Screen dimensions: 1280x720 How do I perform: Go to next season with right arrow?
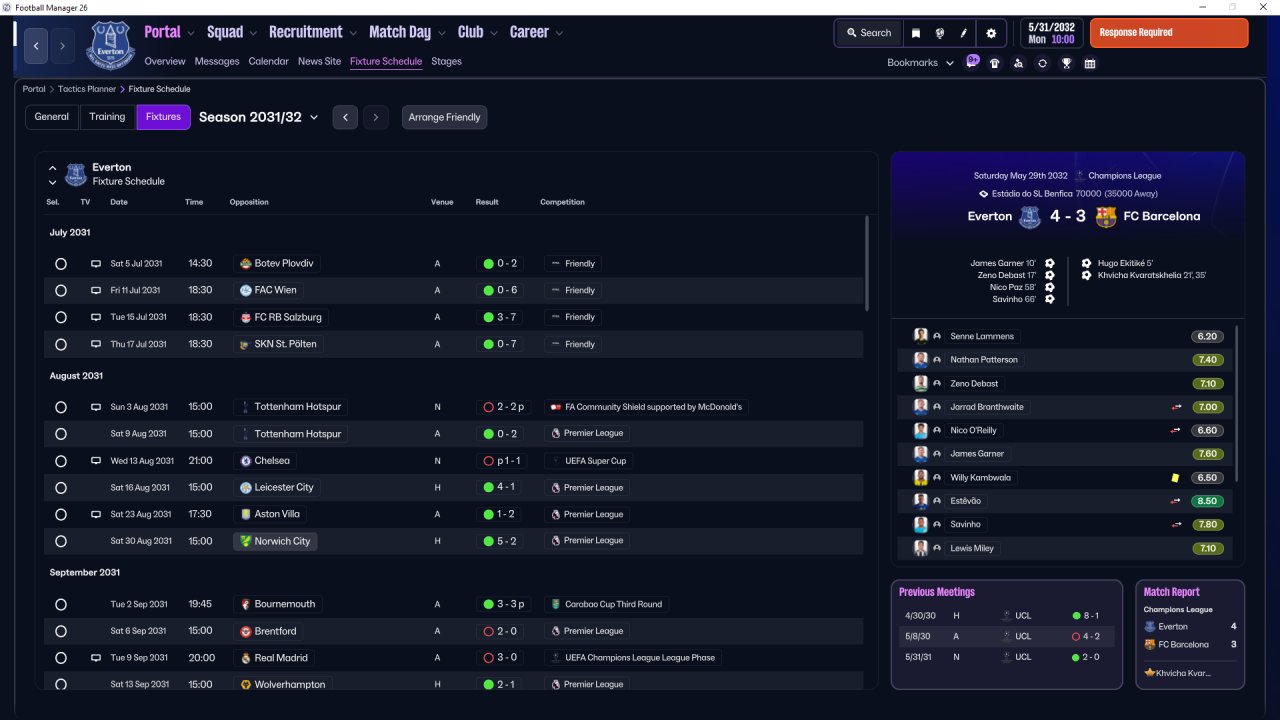click(x=376, y=117)
